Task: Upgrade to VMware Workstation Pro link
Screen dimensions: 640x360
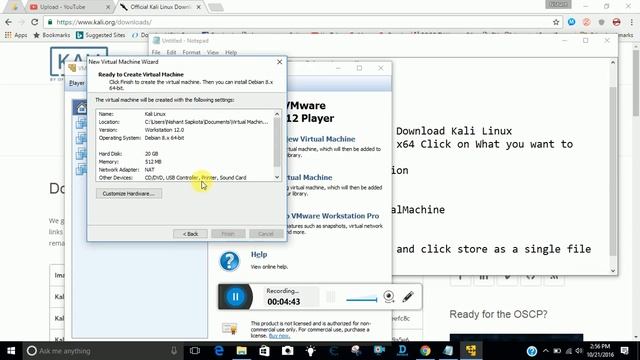Action: pos(333,216)
